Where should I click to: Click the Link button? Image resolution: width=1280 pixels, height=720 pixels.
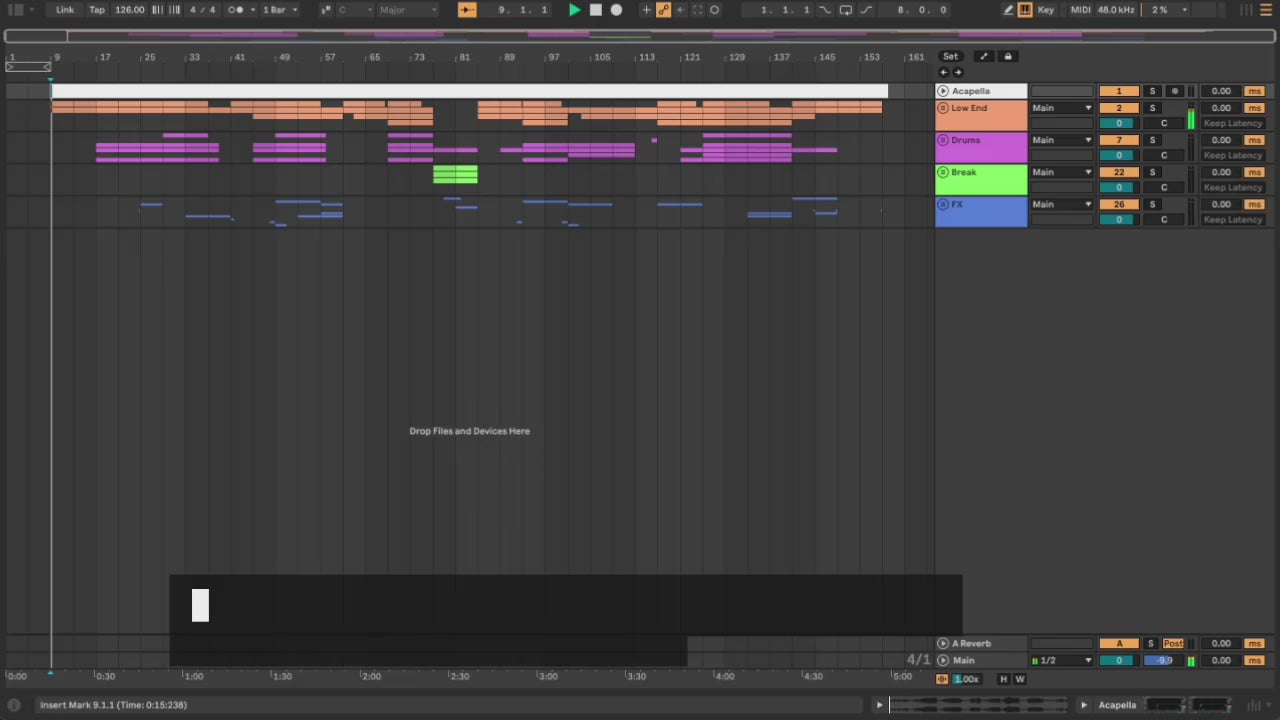65,10
